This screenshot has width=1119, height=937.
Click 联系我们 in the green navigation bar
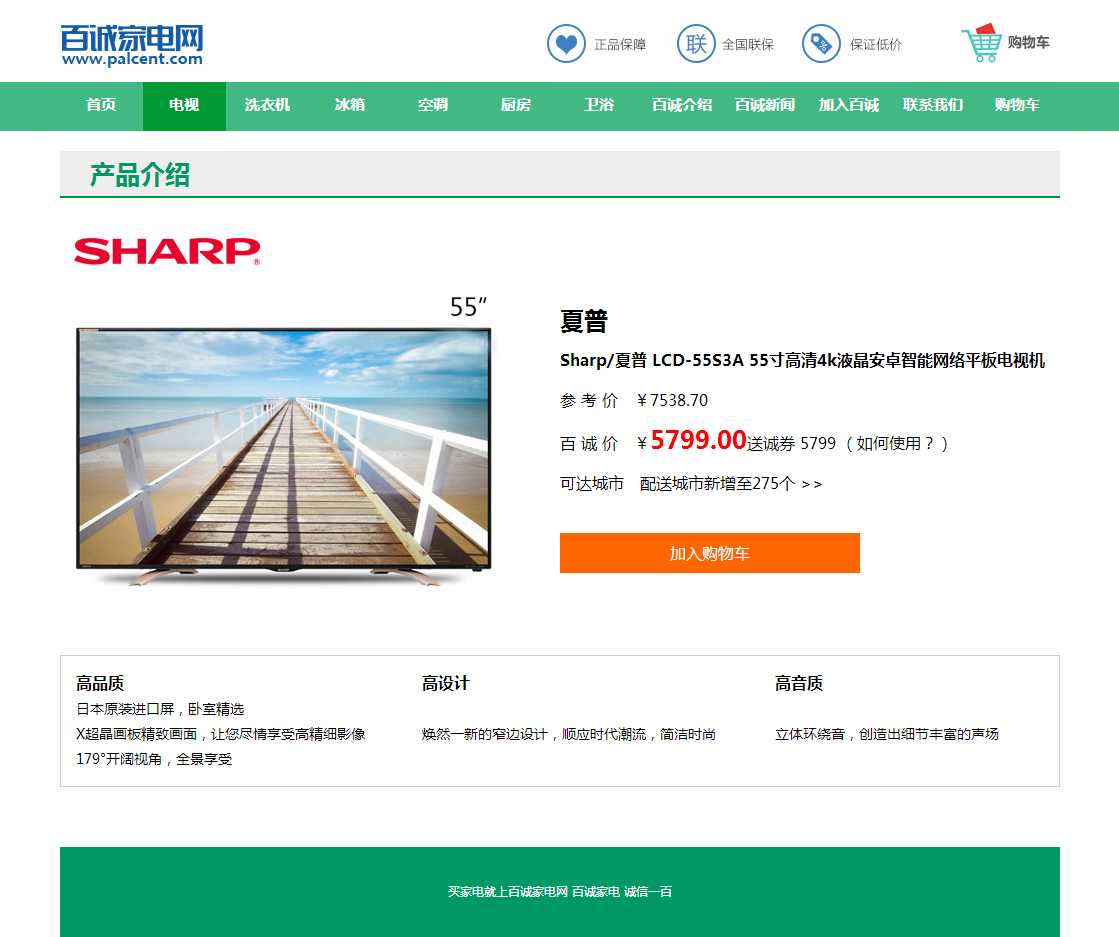[x=933, y=106]
